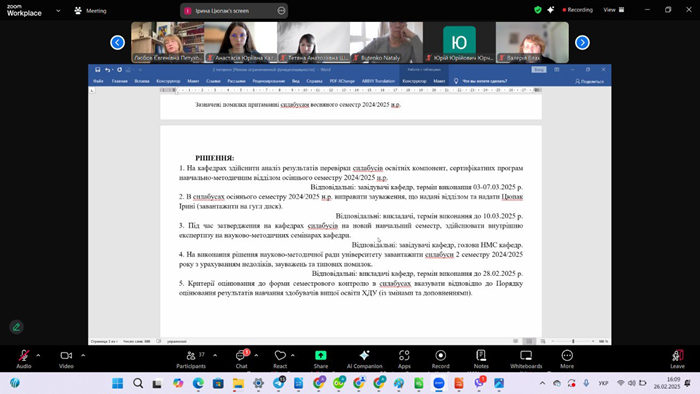Viewport: 700px width, 394px height.
Task: Open AI Companion
Action: pyautogui.click(x=364, y=359)
